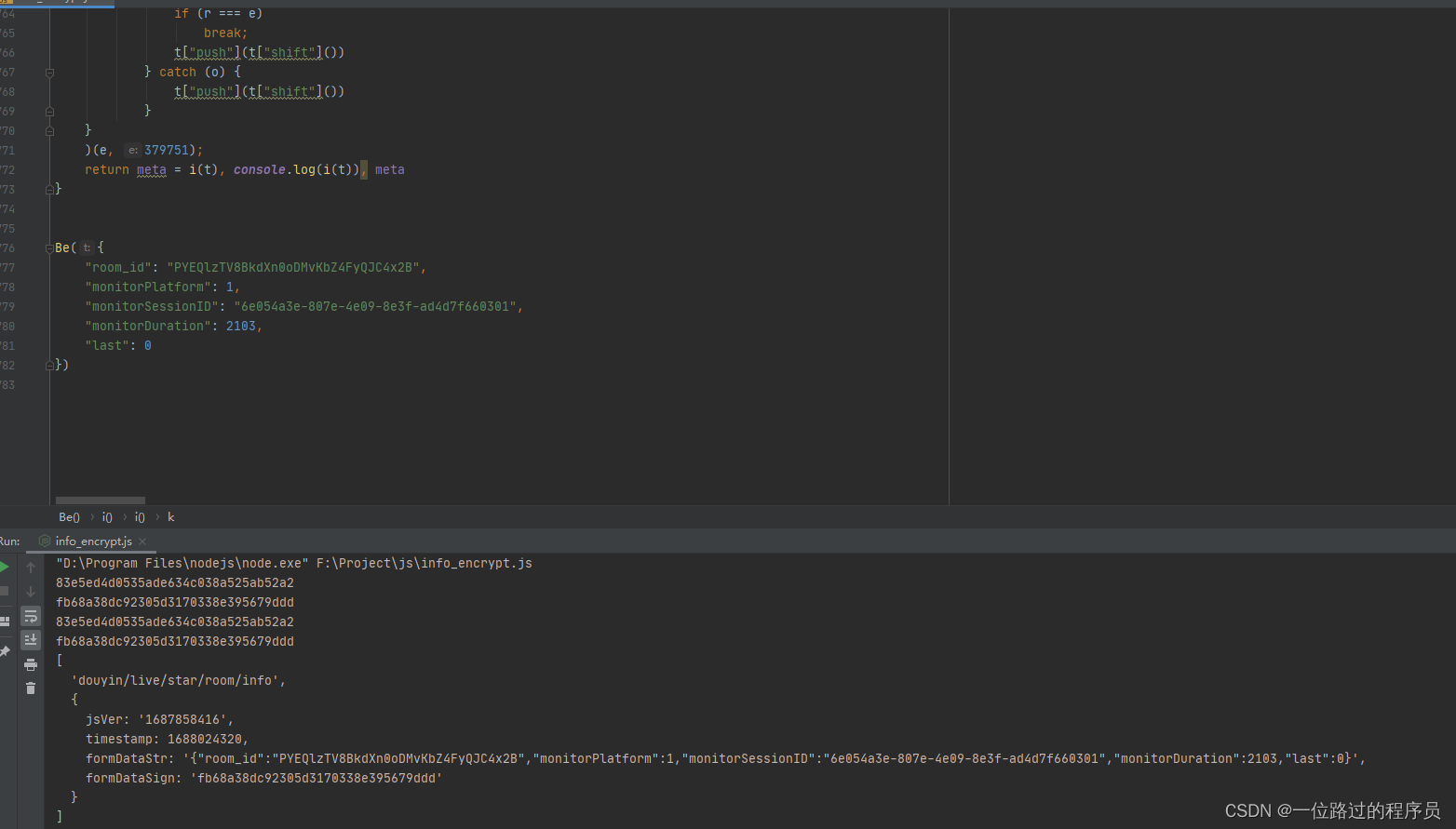Click the room_id string value in editor
1456x829 pixels.
pos(293,267)
